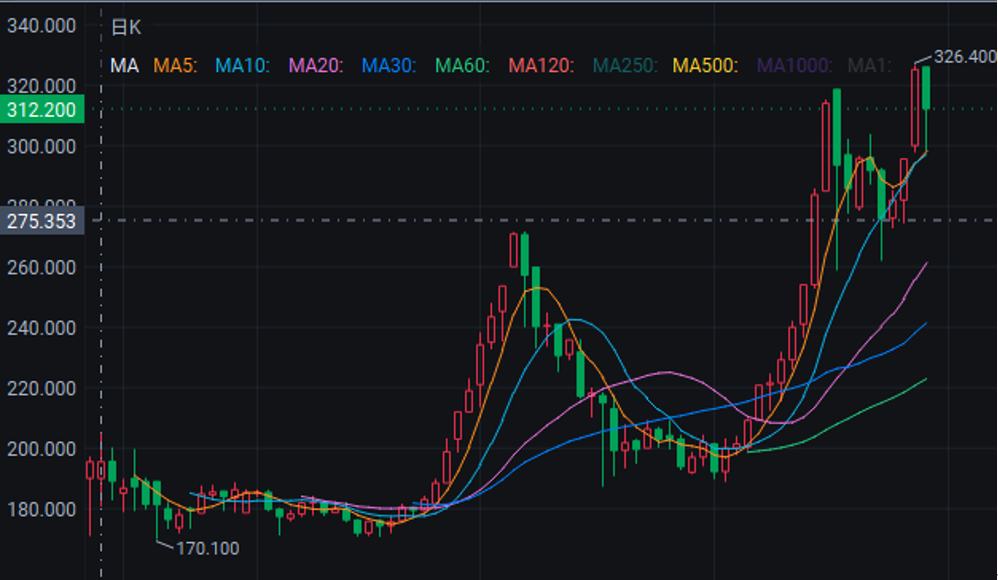Viewport: 998px width, 580px height.
Task: Select the green MA60 legend label
Action: pos(462,66)
